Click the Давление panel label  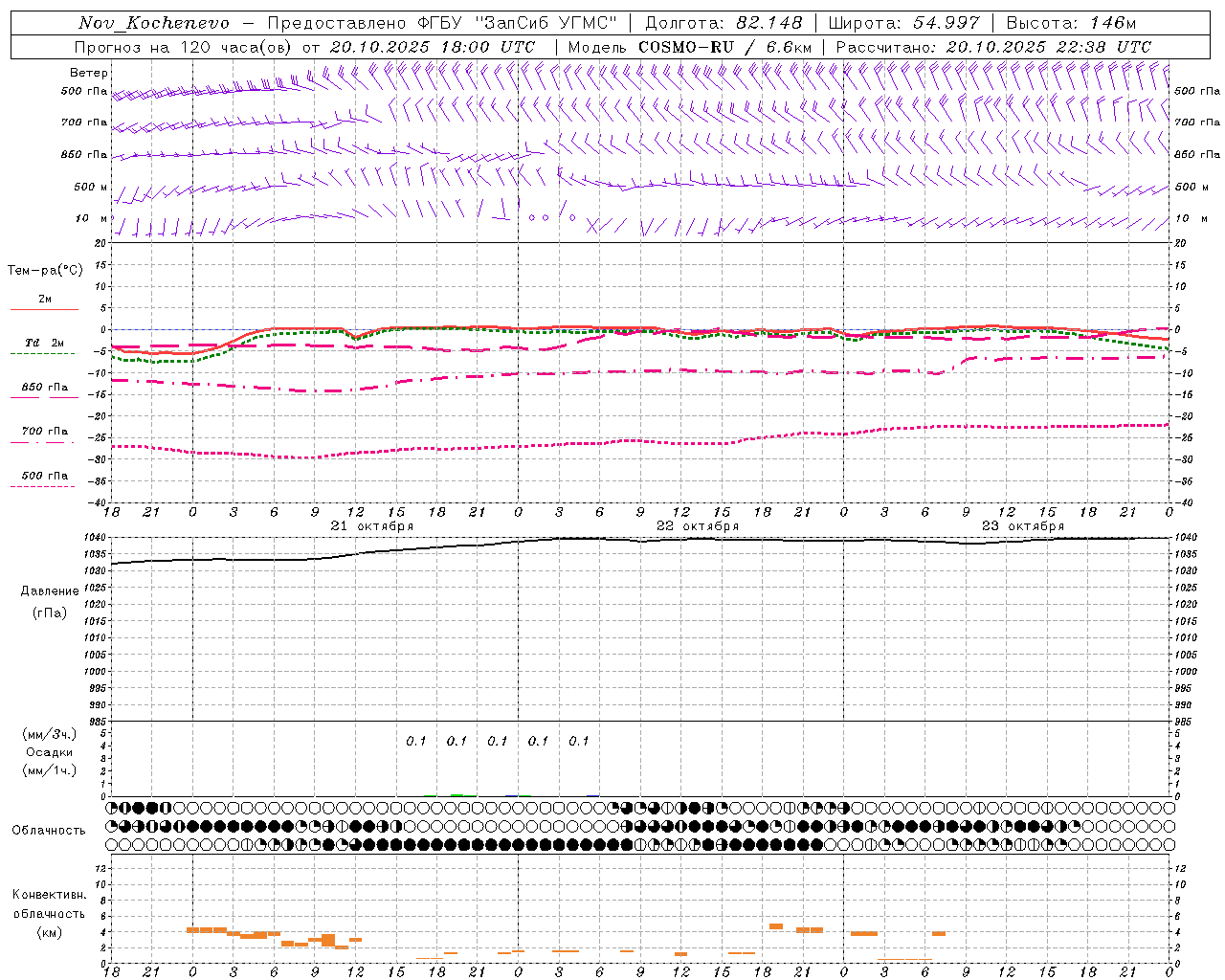click(x=50, y=591)
